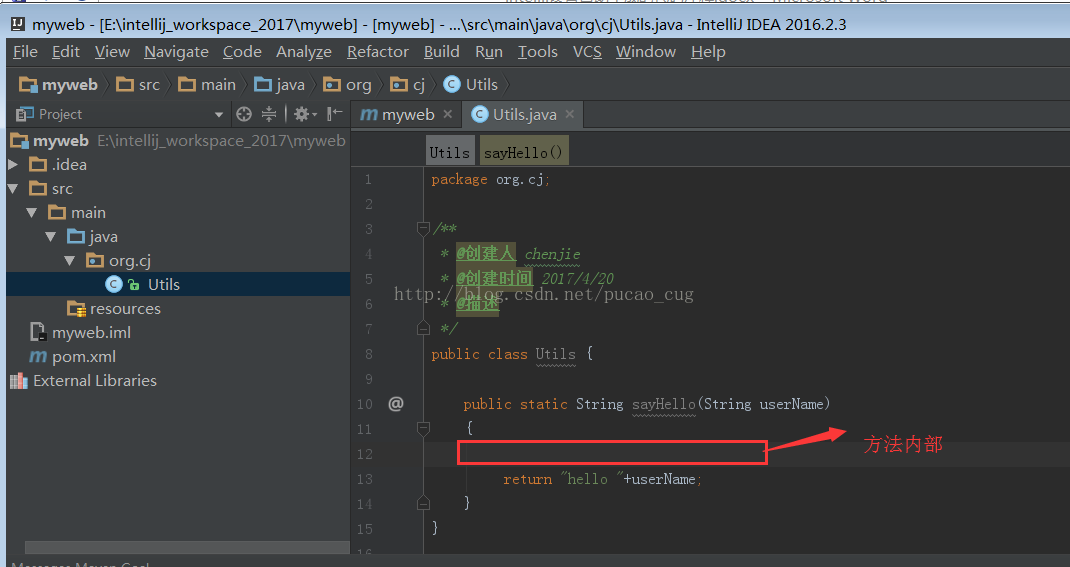Hide the Project tool window
Image resolution: width=1070 pixels, height=567 pixels.
(x=334, y=114)
